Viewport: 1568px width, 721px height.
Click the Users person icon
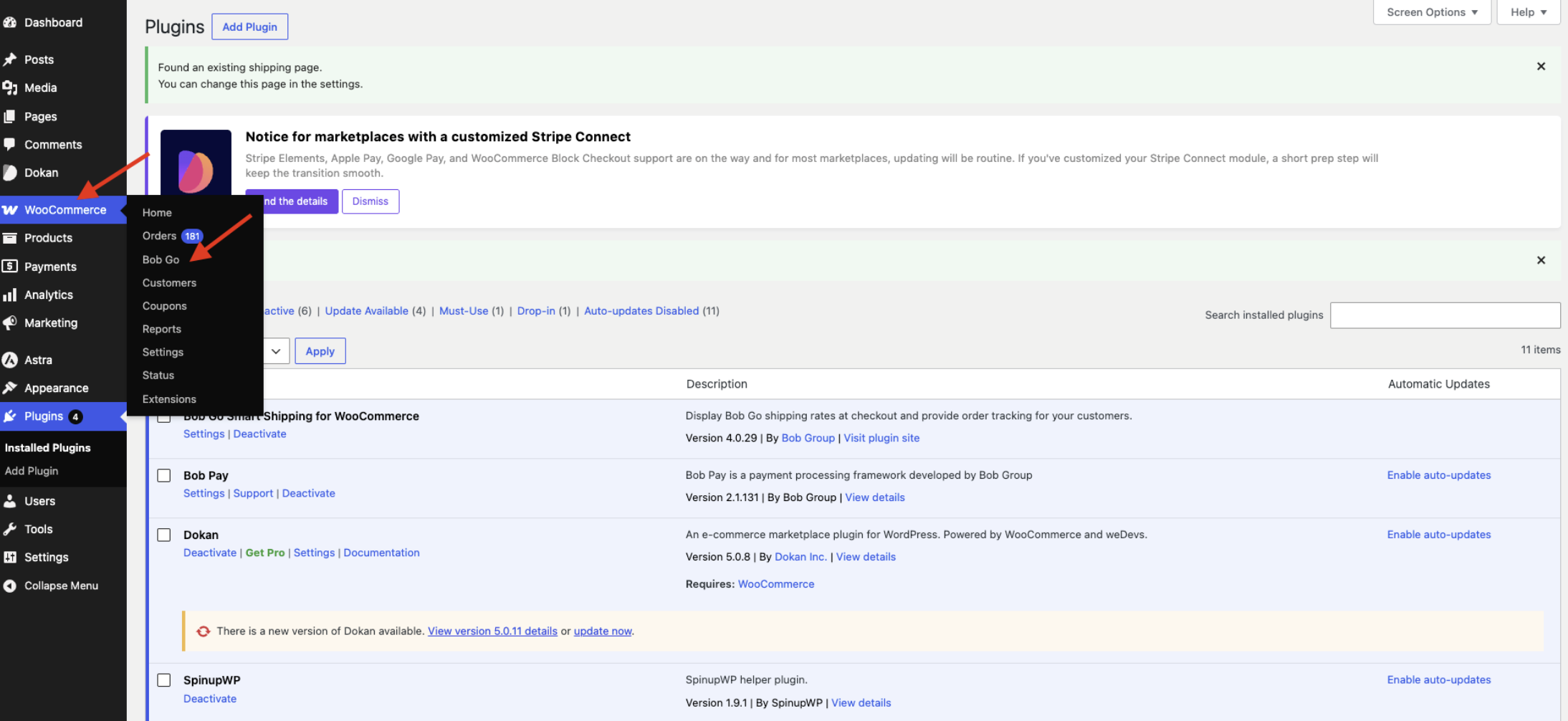coord(9,501)
